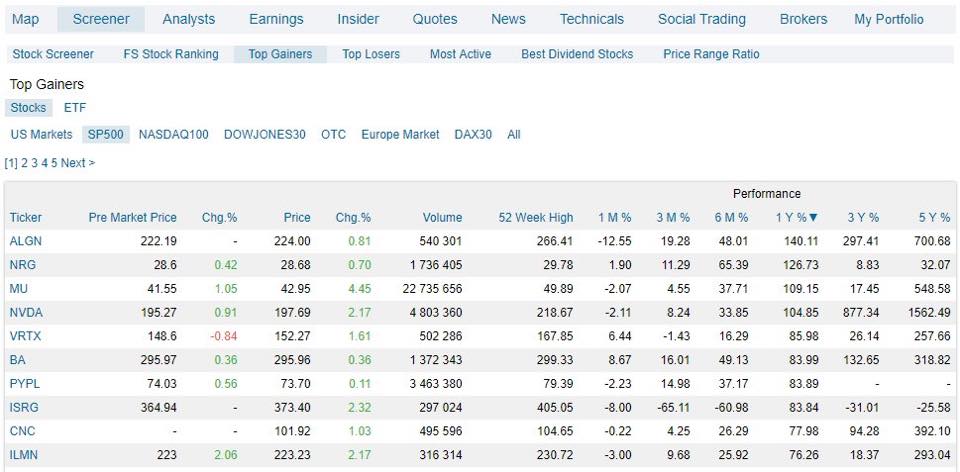Go to page 2 of results

[24, 163]
